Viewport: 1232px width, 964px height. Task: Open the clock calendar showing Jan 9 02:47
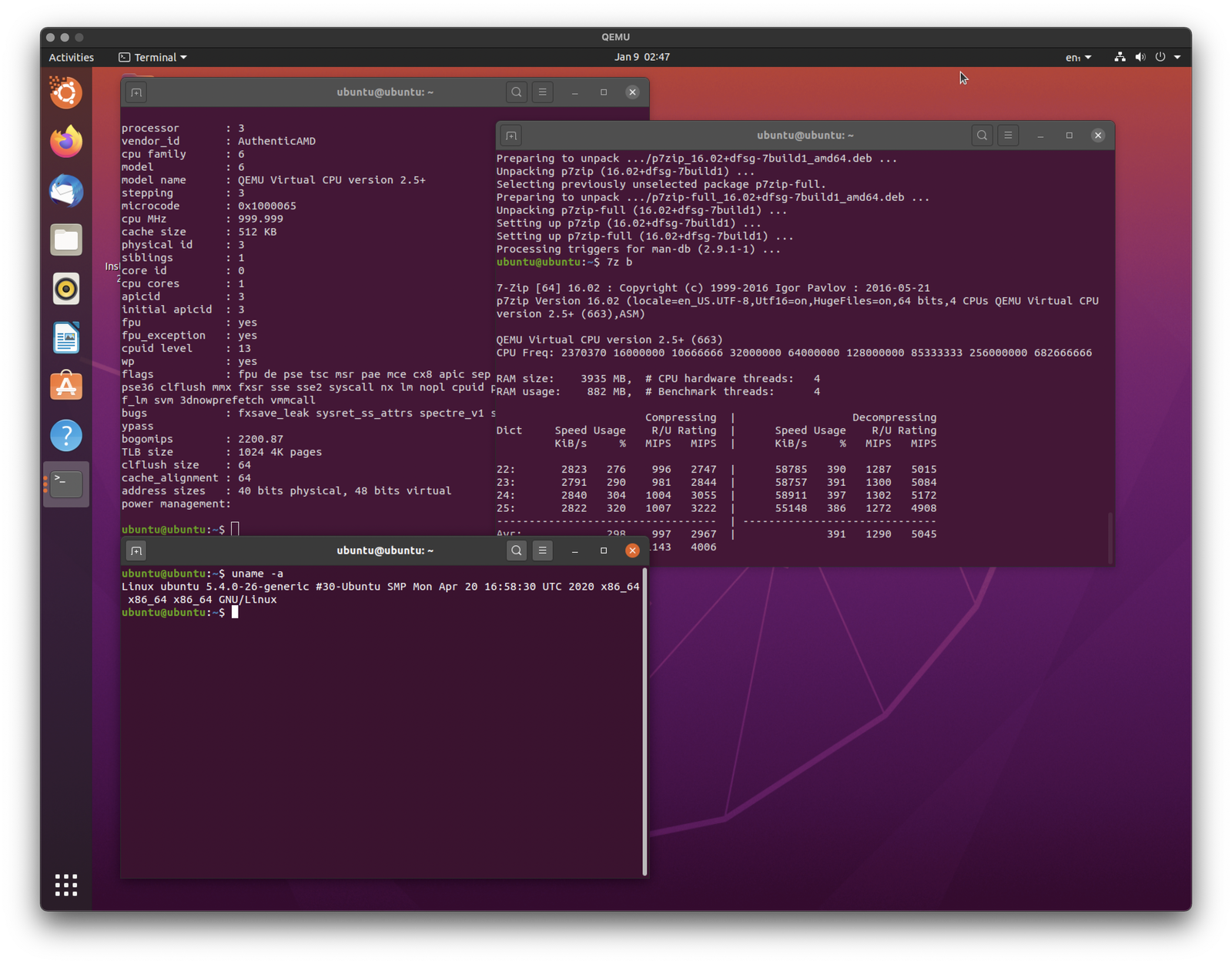coord(641,57)
